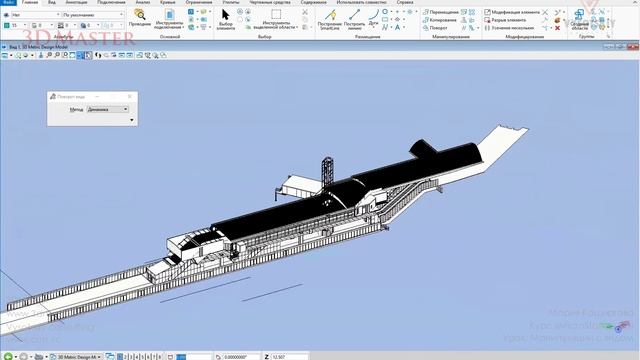Select the Построить линию tool
Screen dimensions: 640x360
coord(354,19)
